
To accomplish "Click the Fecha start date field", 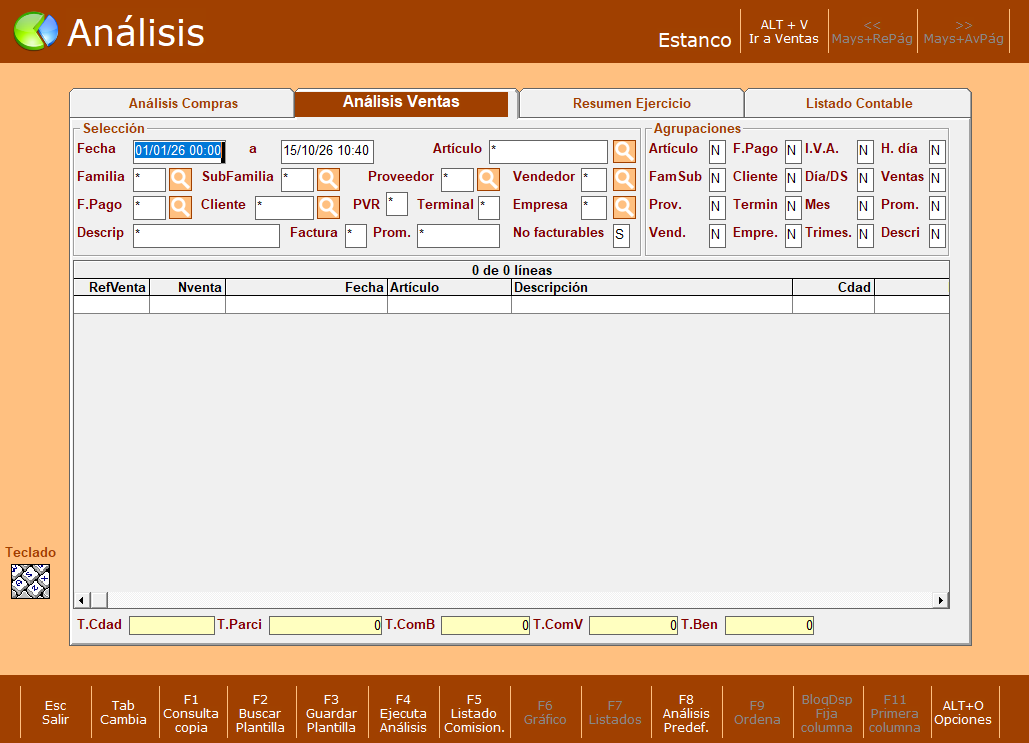I will tap(178, 151).
